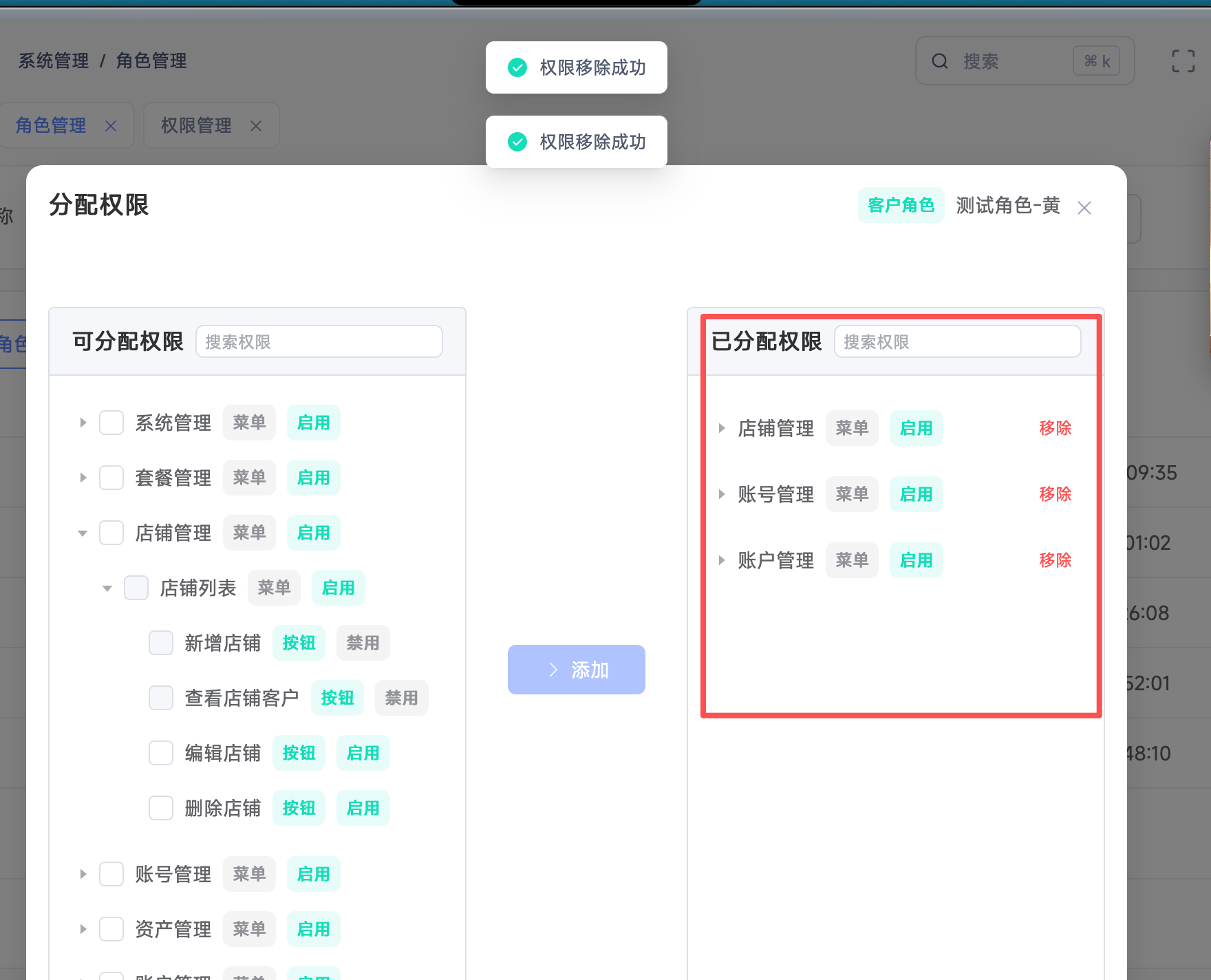The height and width of the screenshot is (980, 1211).
Task: Click the fullscreen toggle icon
Action: [1183, 61]
